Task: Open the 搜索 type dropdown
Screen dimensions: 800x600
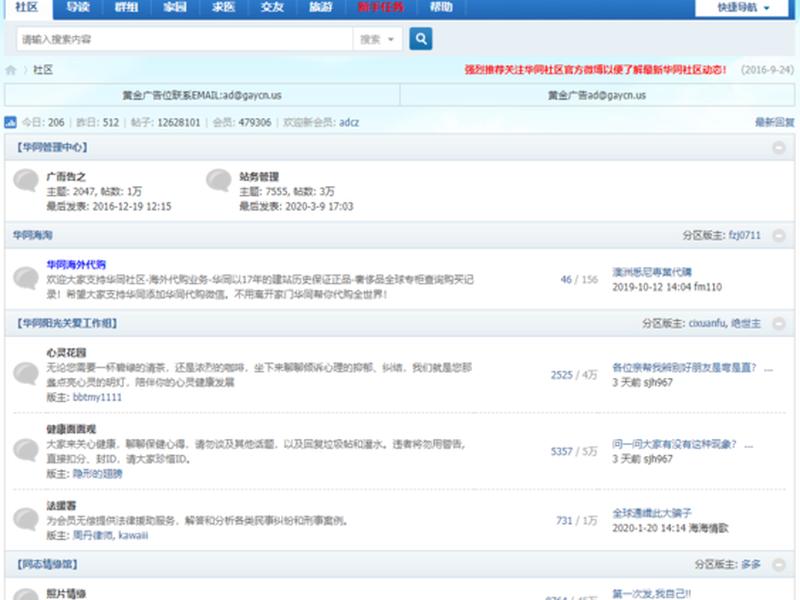Action: click(377, 39)
